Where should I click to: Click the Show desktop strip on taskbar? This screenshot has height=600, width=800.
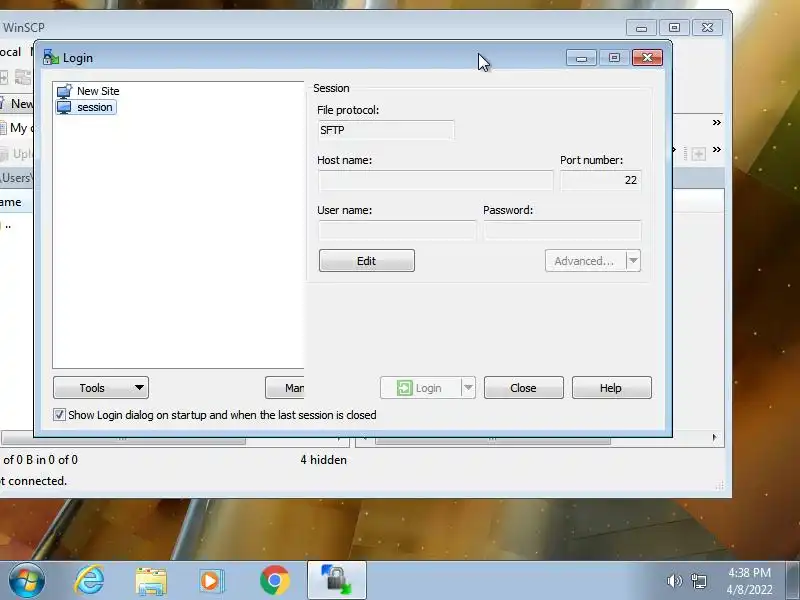793,581
